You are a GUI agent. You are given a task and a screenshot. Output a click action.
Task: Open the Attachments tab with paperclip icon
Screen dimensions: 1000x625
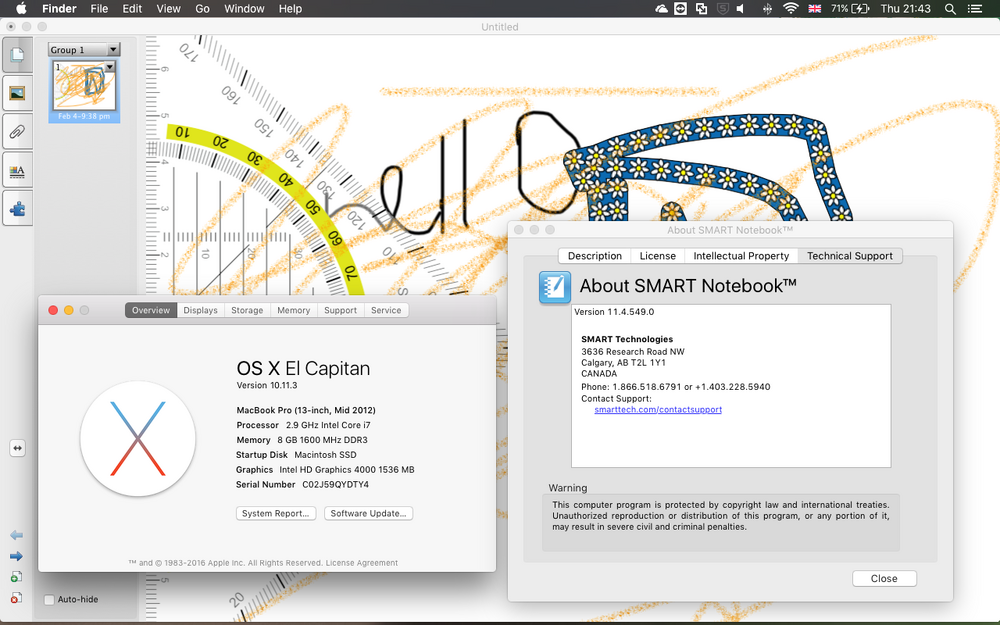pos(17,131)
